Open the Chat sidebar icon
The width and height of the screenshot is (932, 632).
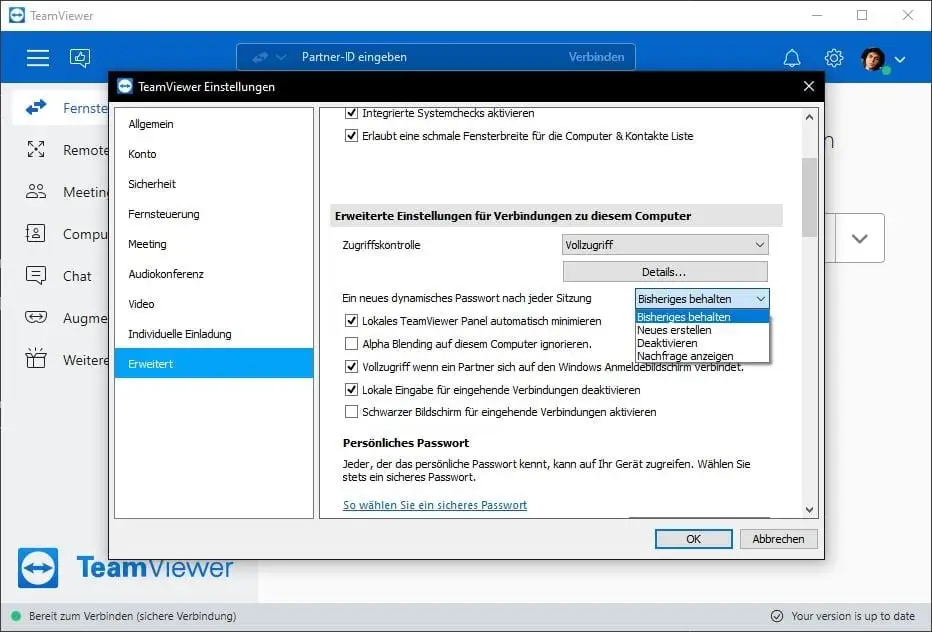click(x=36, y=275)
